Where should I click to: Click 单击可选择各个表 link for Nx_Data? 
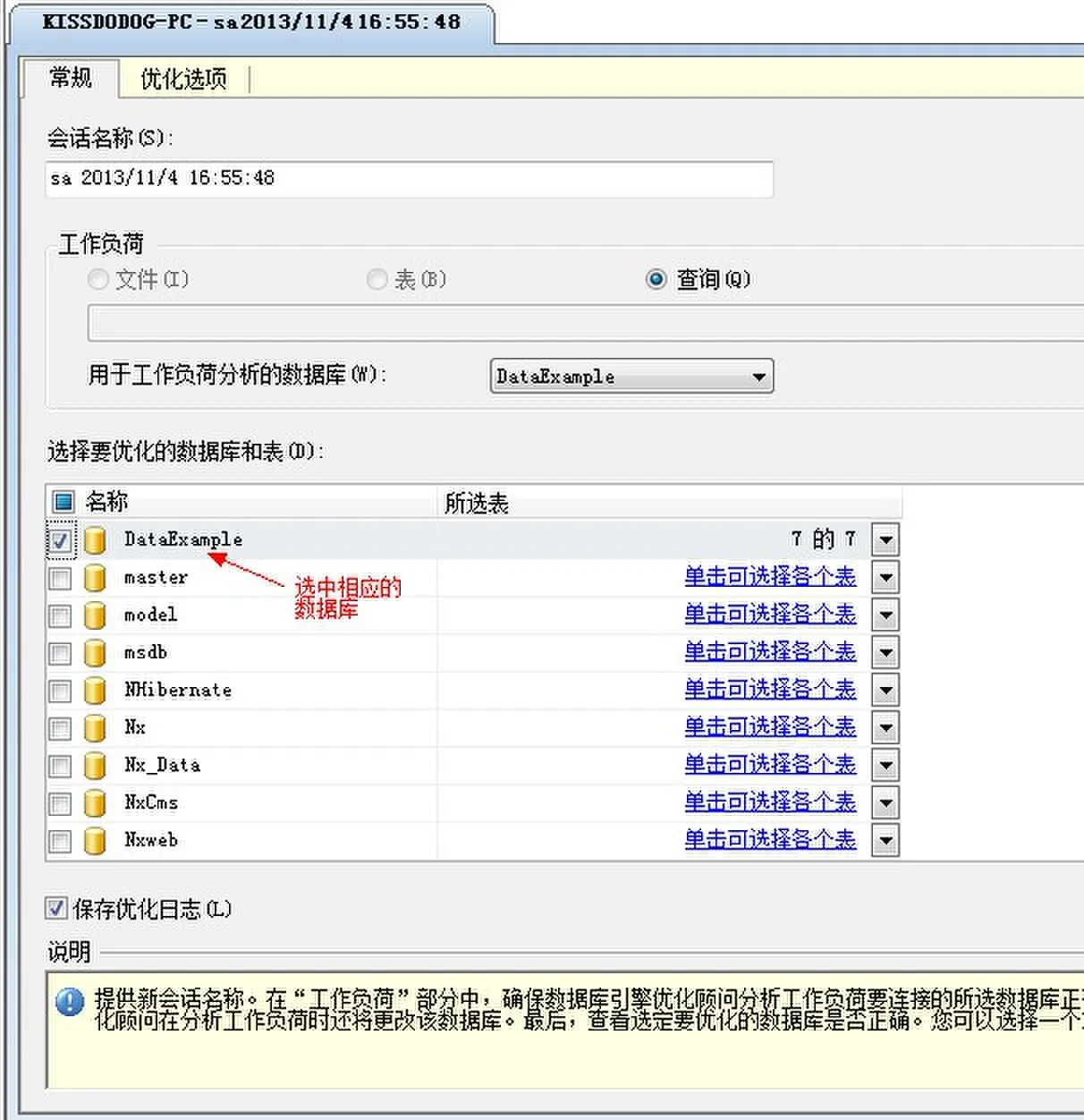point(770,764)
